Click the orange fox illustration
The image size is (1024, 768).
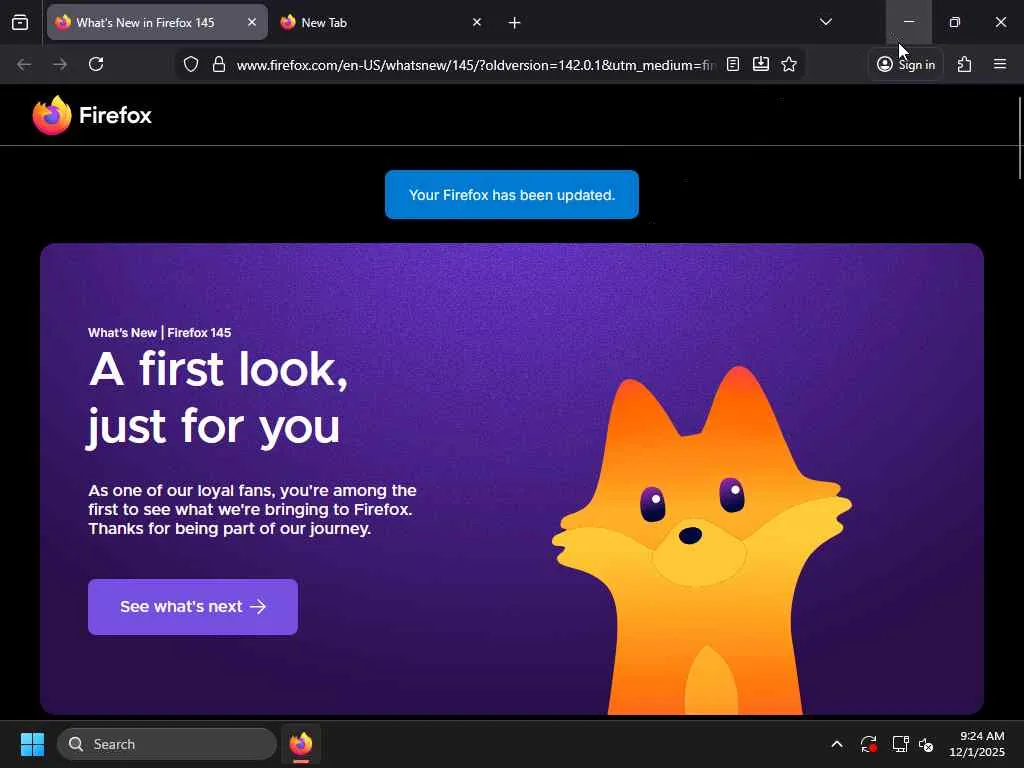pos(702,541)
